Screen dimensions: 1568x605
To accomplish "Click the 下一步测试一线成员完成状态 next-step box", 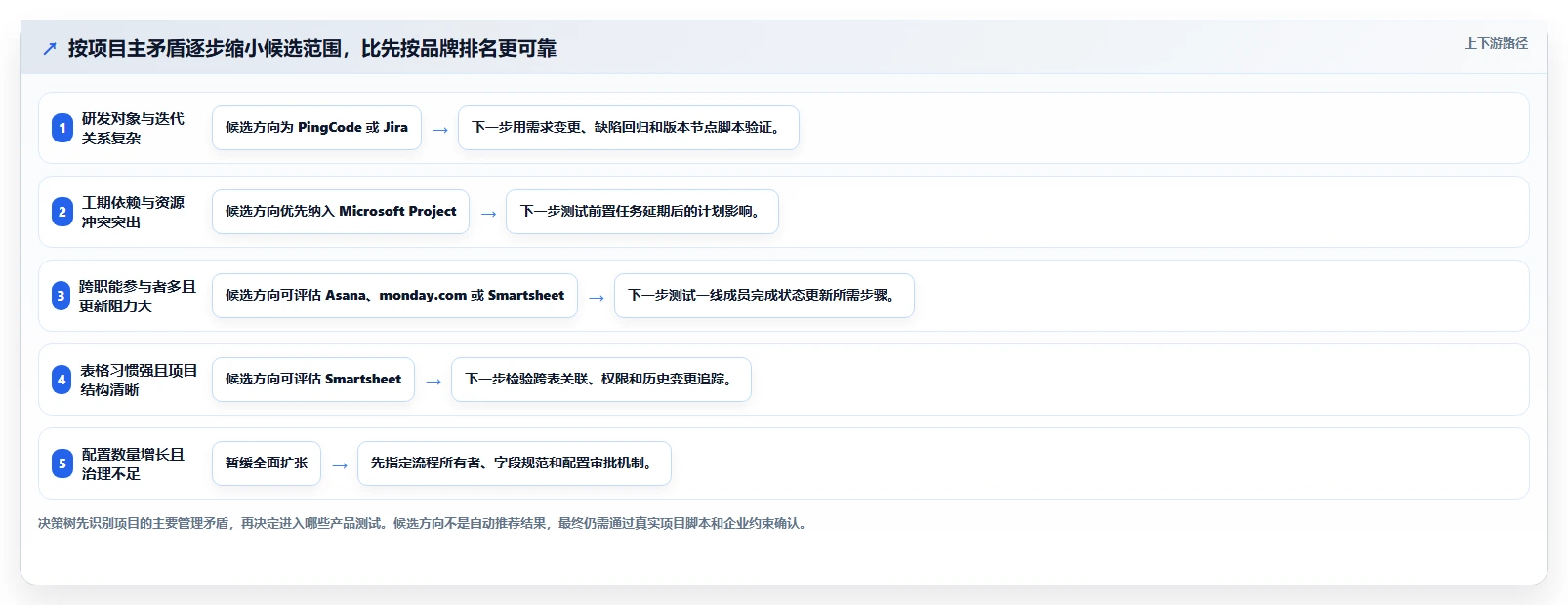I will pyautogui.click(x=764, y=296).
